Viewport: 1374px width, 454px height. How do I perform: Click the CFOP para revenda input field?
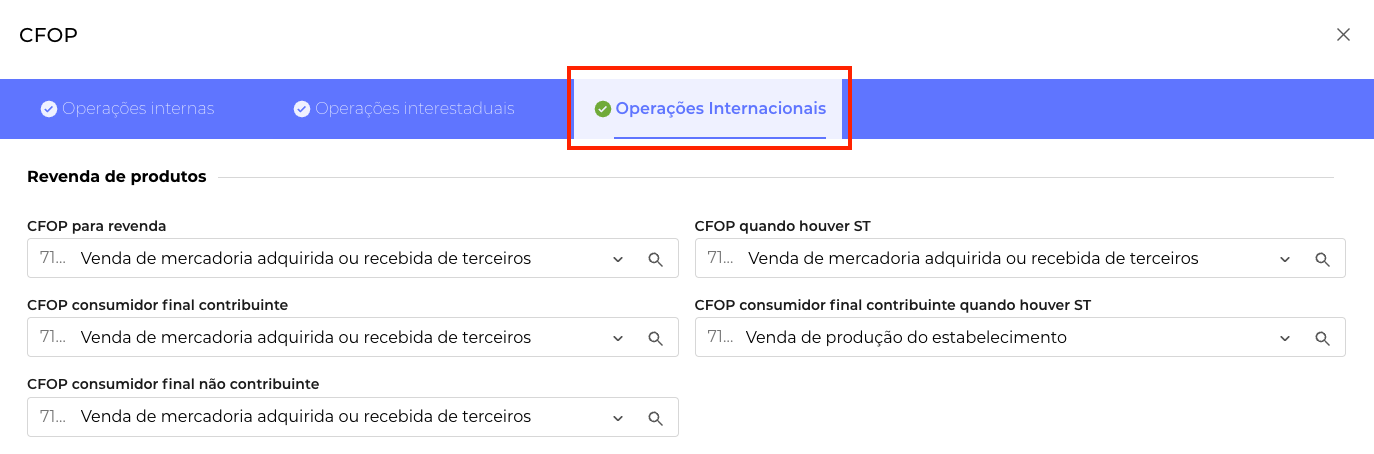click(305, 259)
